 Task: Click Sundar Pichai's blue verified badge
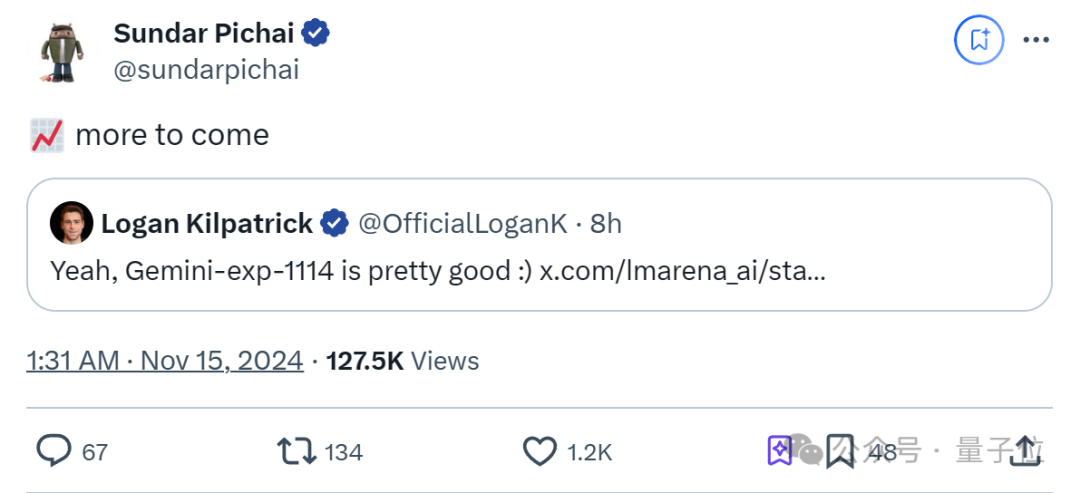tap(317, 33)
